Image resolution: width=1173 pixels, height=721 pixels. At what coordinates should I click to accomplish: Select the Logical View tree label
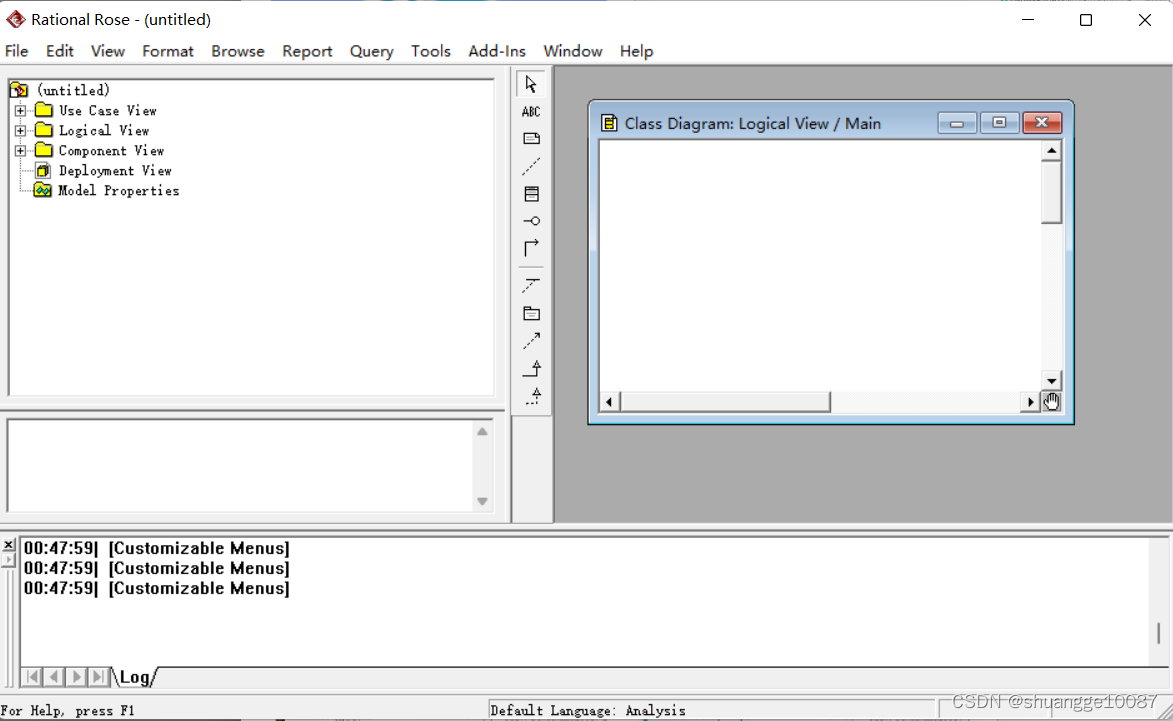click(104, 131)
